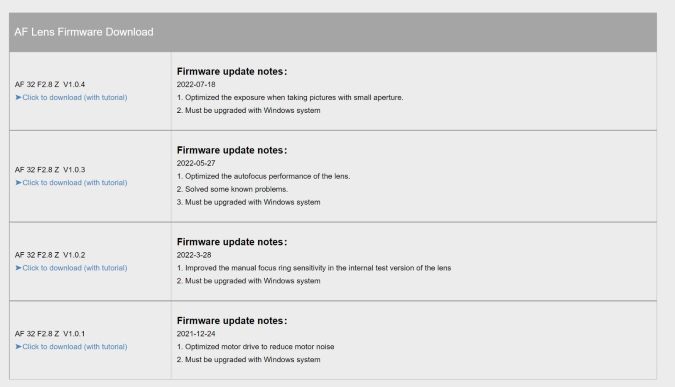675x387 pixels.
Task: Click the arrow icon beside the V1.0.4 download
Action: click(x=19, y=98)
